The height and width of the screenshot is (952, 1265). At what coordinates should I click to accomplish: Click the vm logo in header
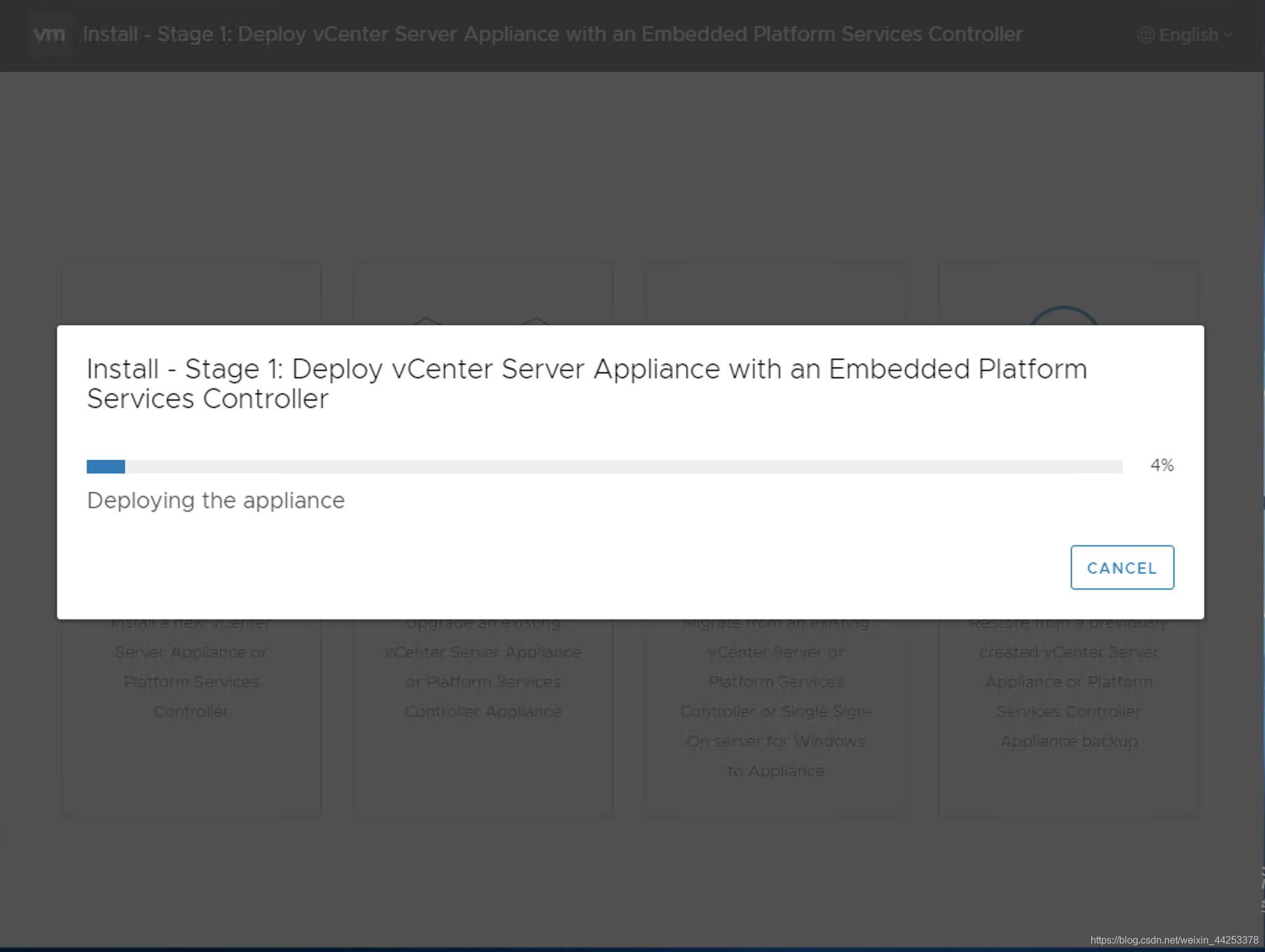pos(49,35)
